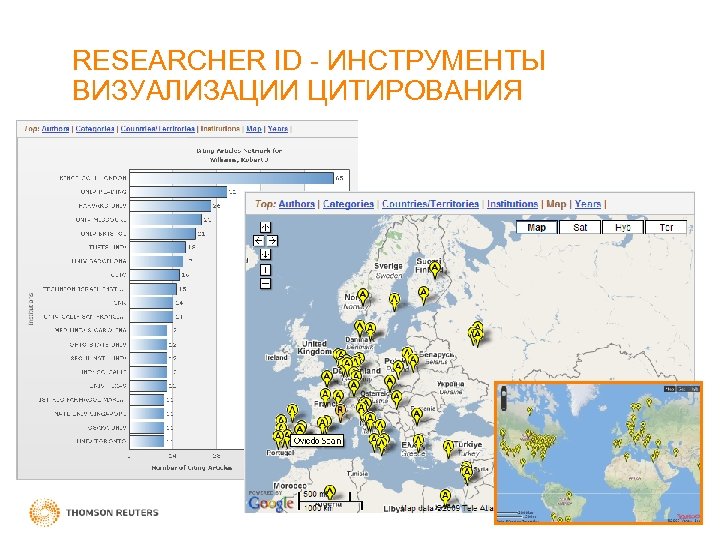Switch map view to Sat imagery

pos(580,227)
